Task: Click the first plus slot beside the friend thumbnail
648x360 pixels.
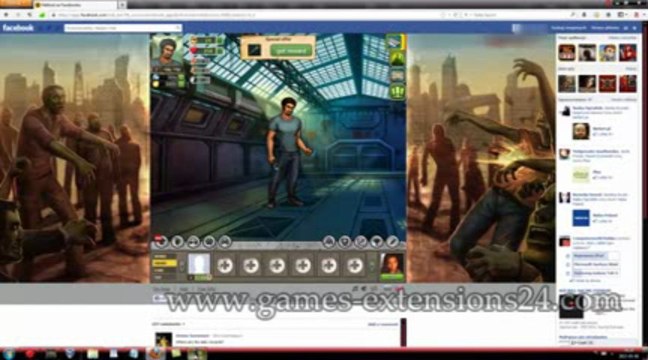Action: pyautogui.click(x=225, y=265)
